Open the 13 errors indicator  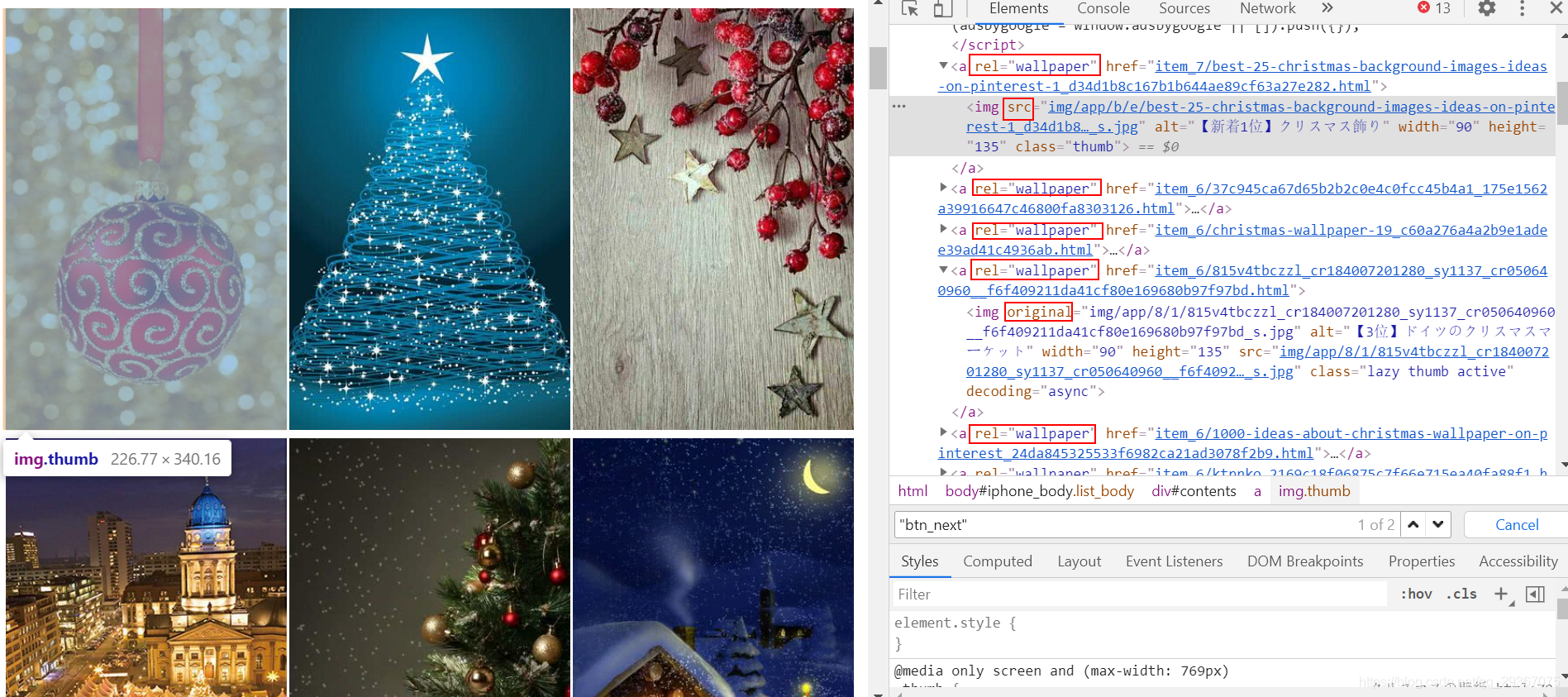click(1434, 8)
